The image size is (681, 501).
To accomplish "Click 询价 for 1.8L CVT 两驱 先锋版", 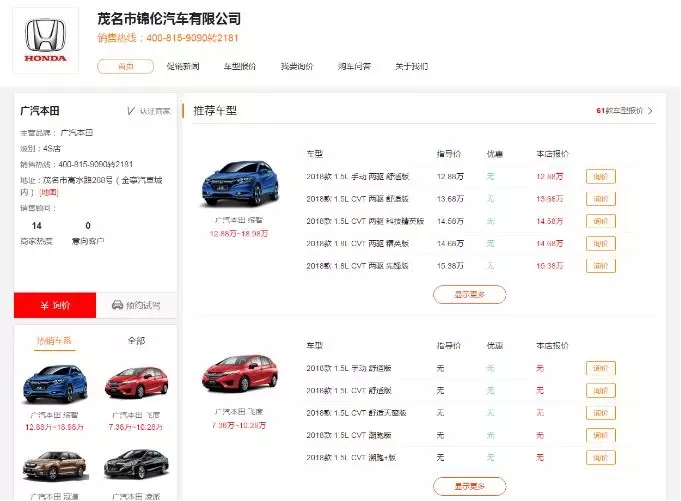I will [x=601, y=266].
